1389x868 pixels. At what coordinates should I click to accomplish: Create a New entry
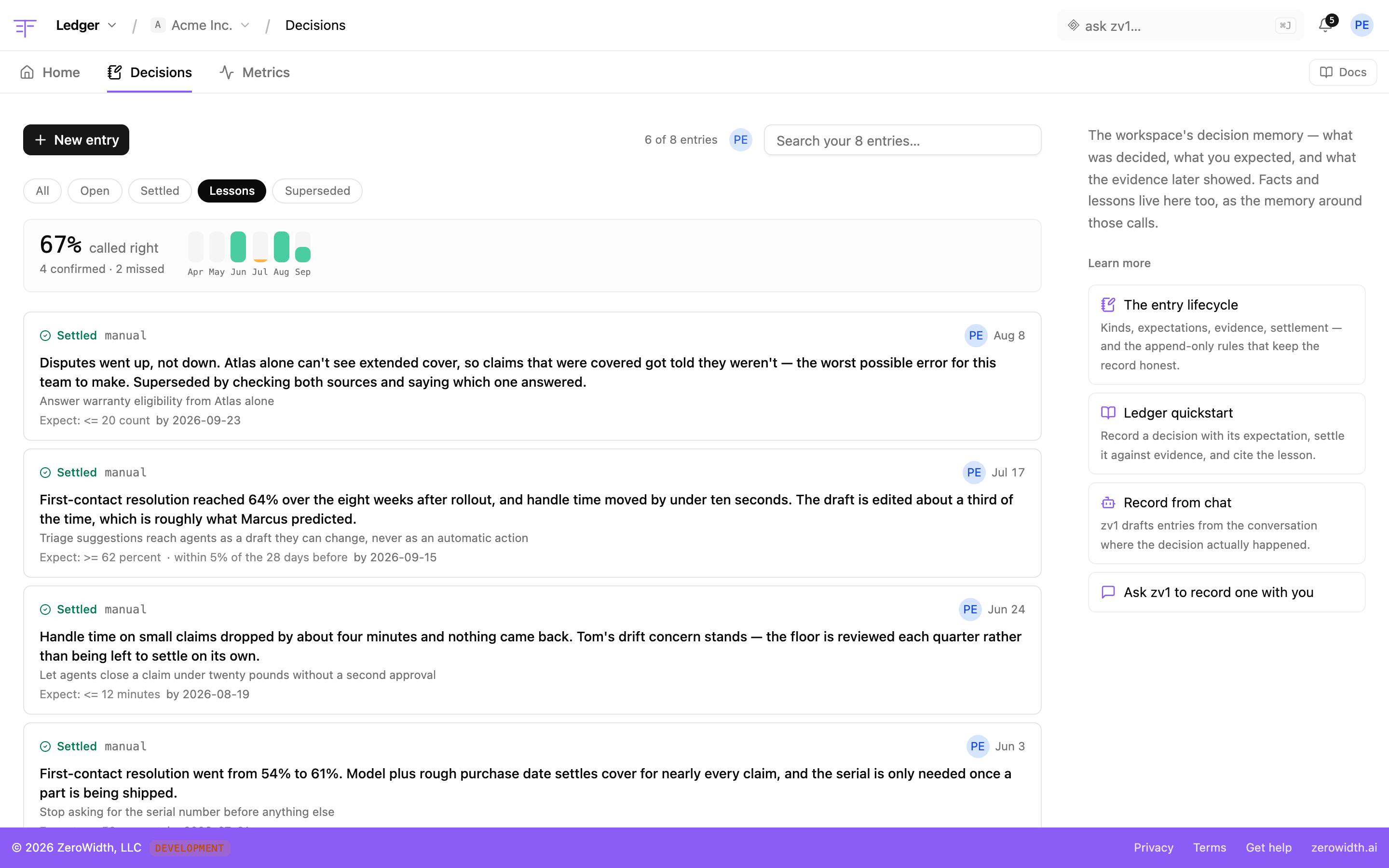click(x=76, y=140)
